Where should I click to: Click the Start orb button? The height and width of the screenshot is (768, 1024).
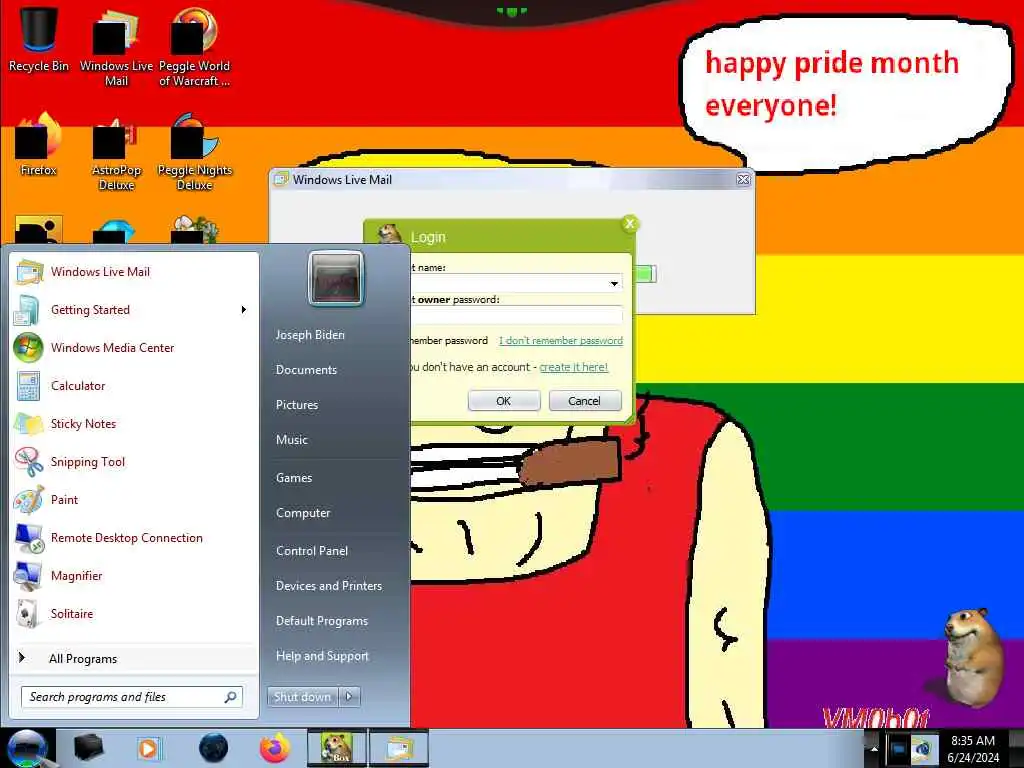[26, 748]
